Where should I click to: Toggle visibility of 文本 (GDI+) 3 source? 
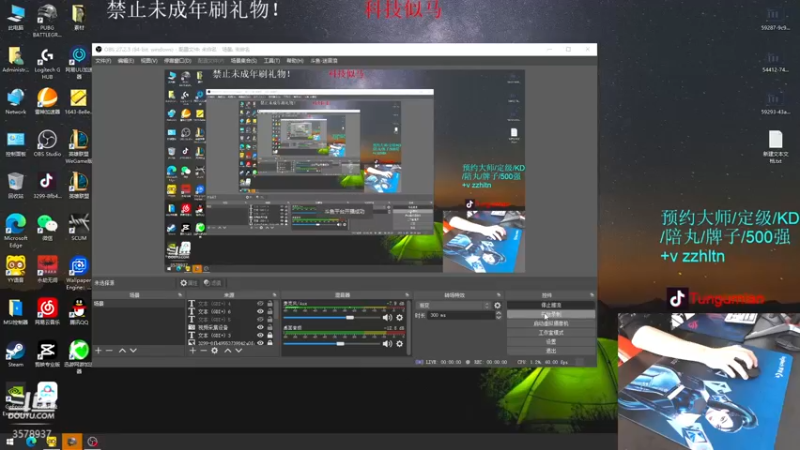click(260, 335)
